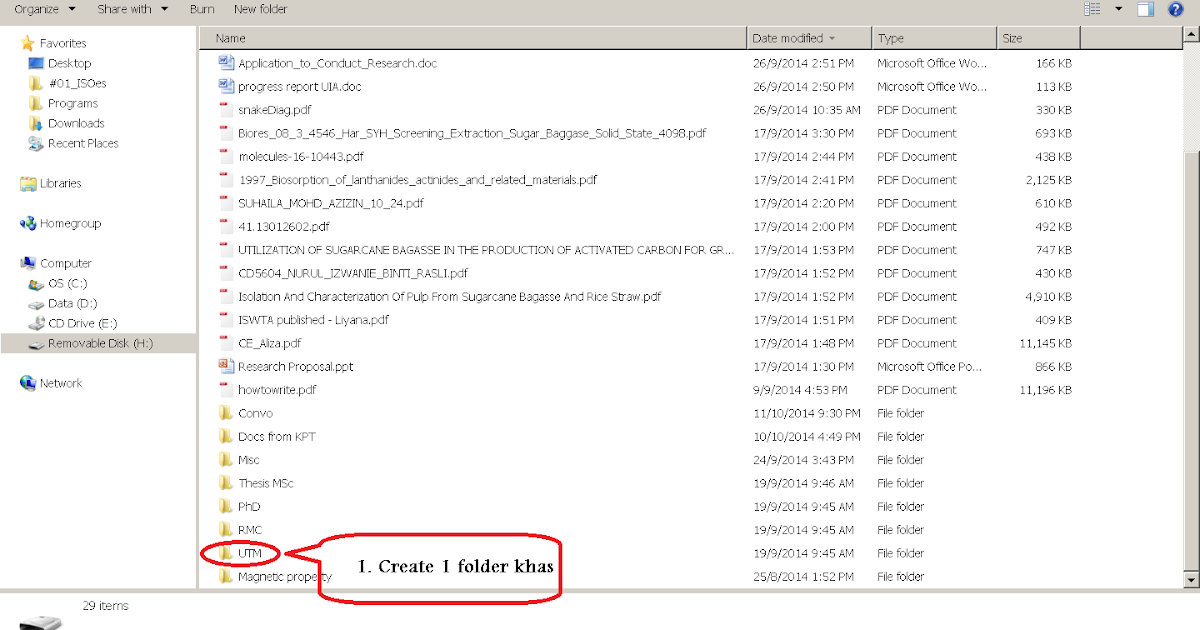Create a New folder
1200x630 pixels.
point(260,9)
